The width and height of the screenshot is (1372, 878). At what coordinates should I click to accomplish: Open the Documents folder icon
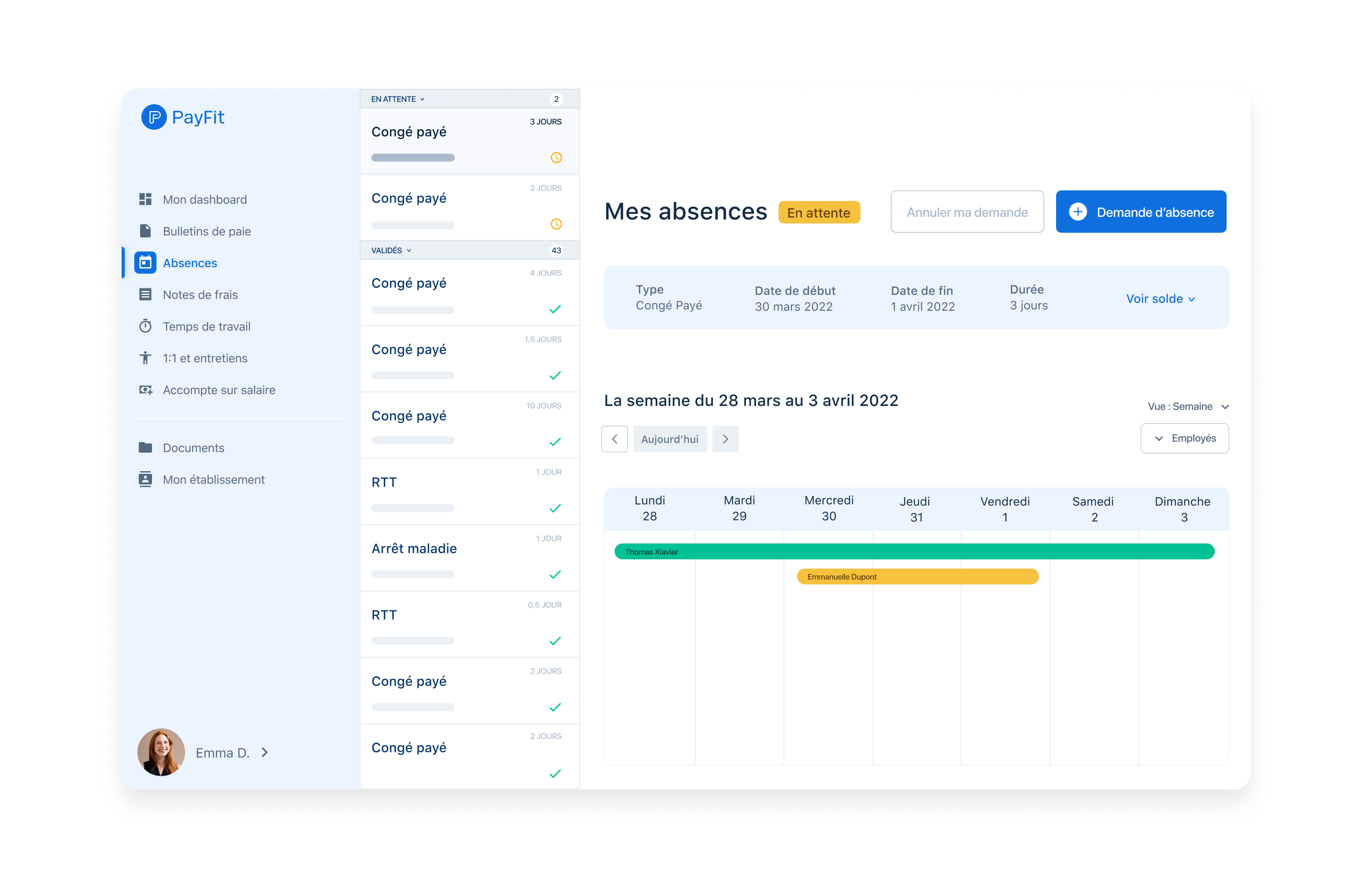[x=145, y=447]
